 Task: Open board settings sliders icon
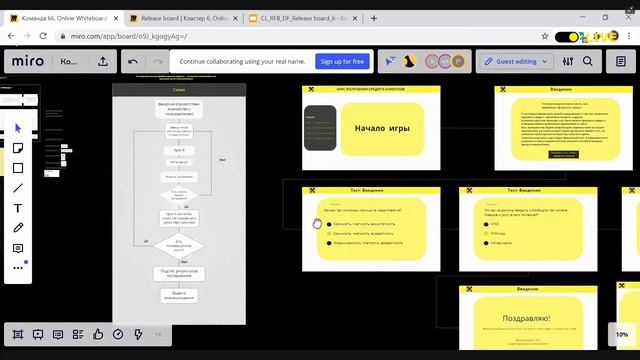[568, 62]
